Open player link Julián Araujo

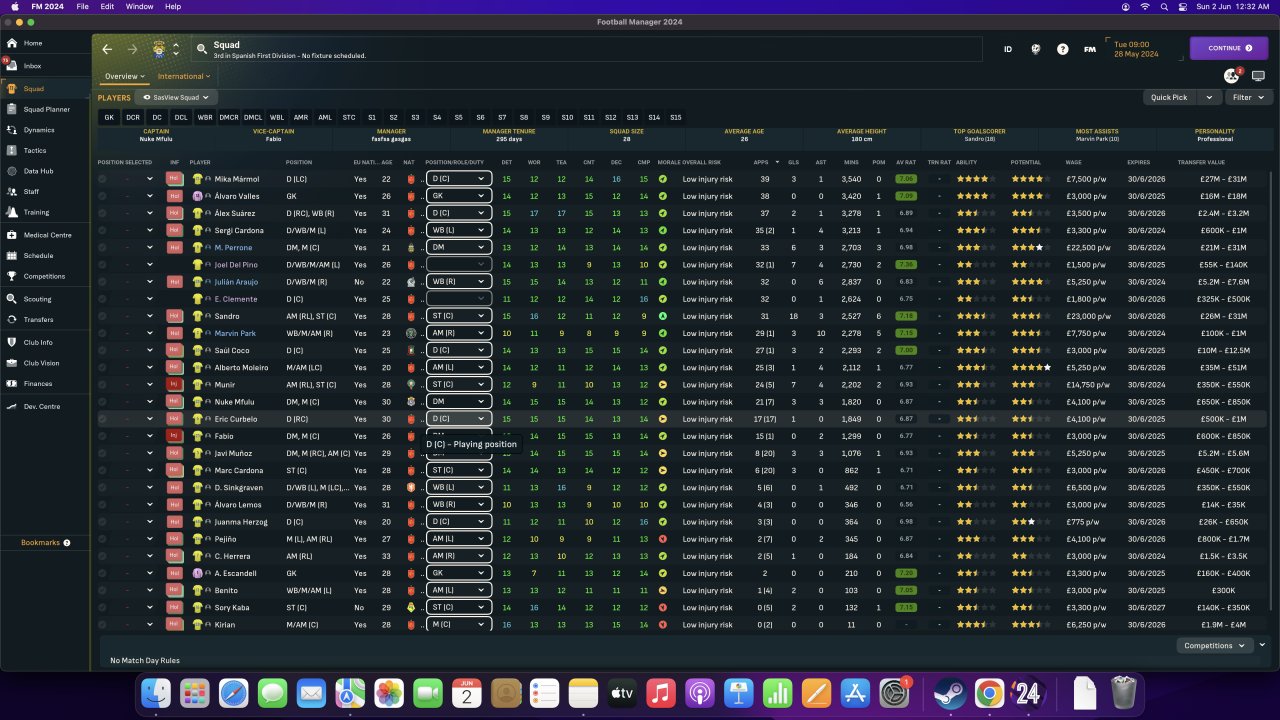236,282
